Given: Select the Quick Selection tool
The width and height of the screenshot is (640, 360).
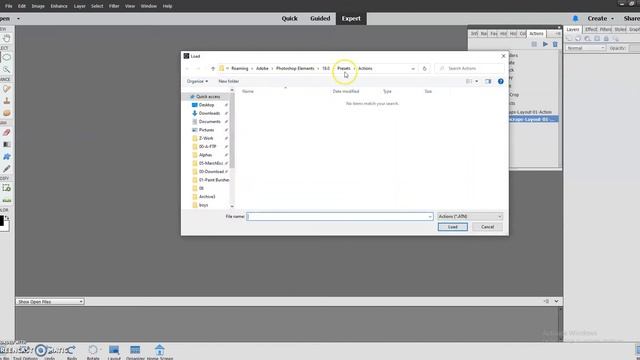Looking at the screenshot, I should [7, 70].
